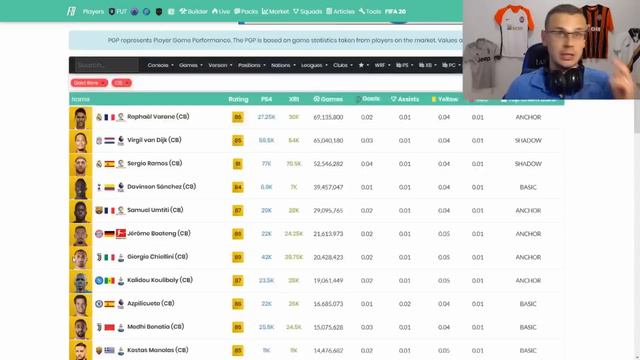Screen dimensions: 640x360
Task: Open the FIFA 20 version selector in navbar
Action: (395, 11)
